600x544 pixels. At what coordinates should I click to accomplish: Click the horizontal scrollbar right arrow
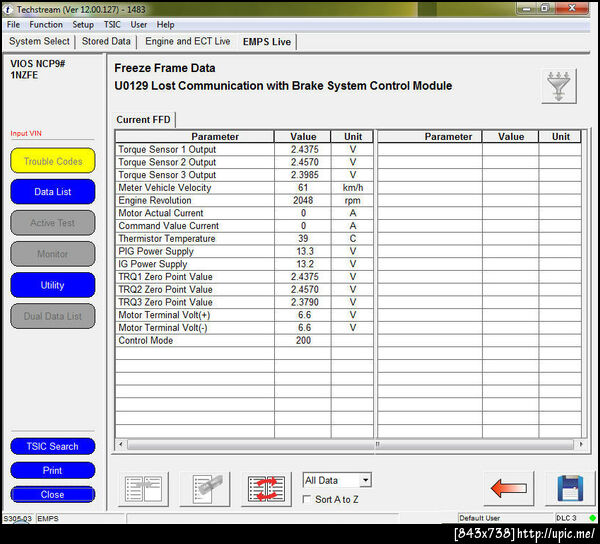[581, 445]
